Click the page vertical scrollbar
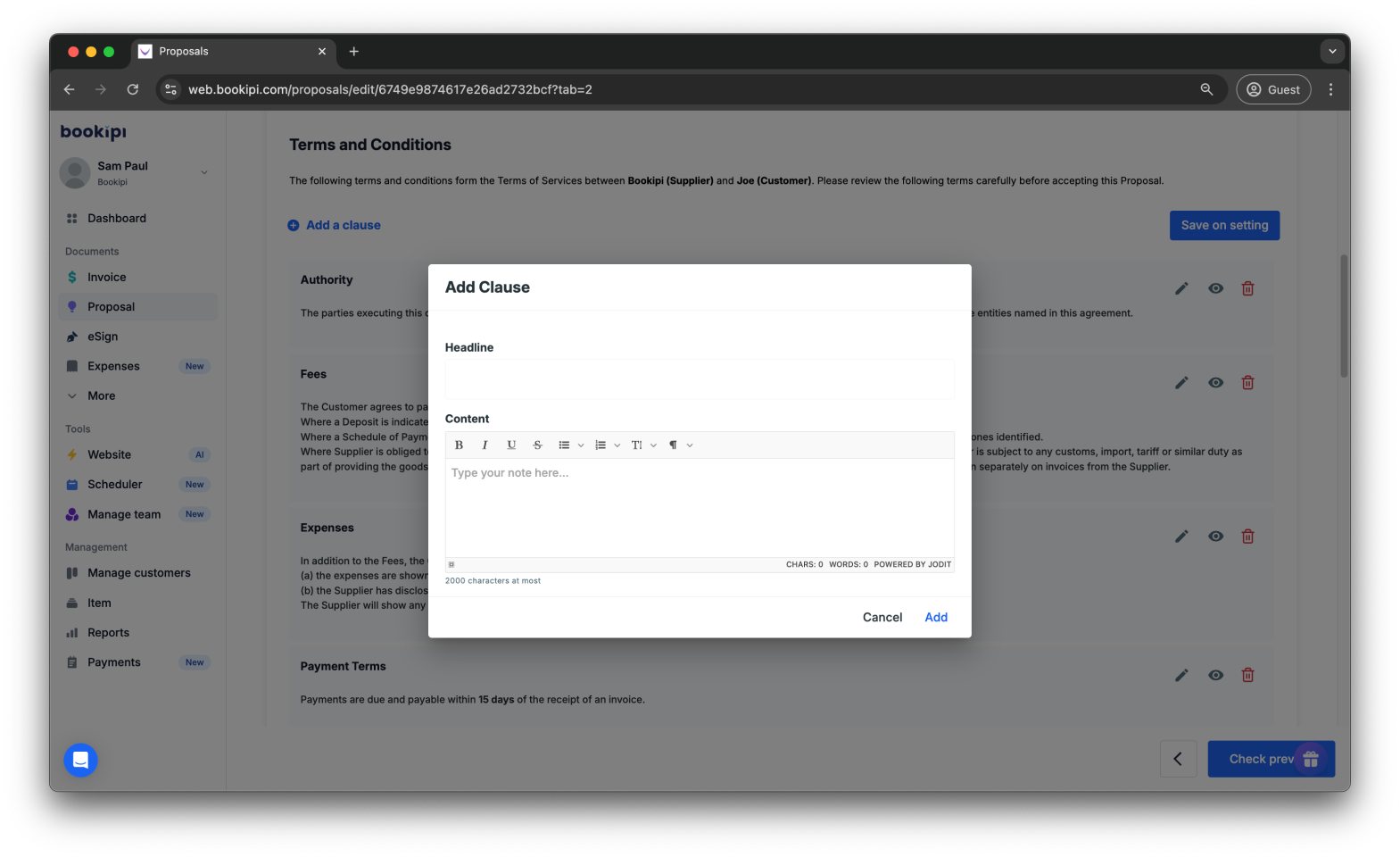Image resolution: width=1400 pixels, height=857 pixels. click(x=1344, y=316)
